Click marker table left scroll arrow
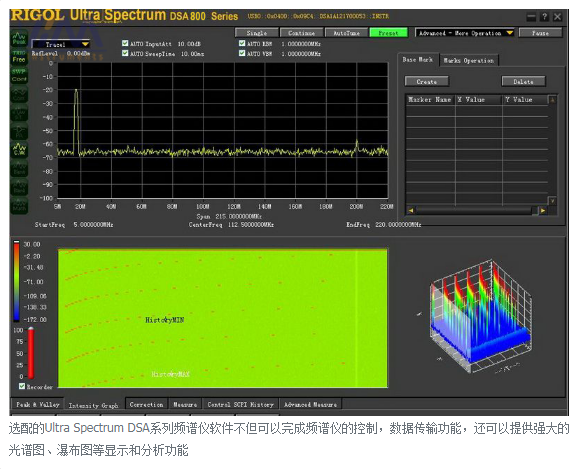This screenshot has width=578, height=469. pos(411,211)
